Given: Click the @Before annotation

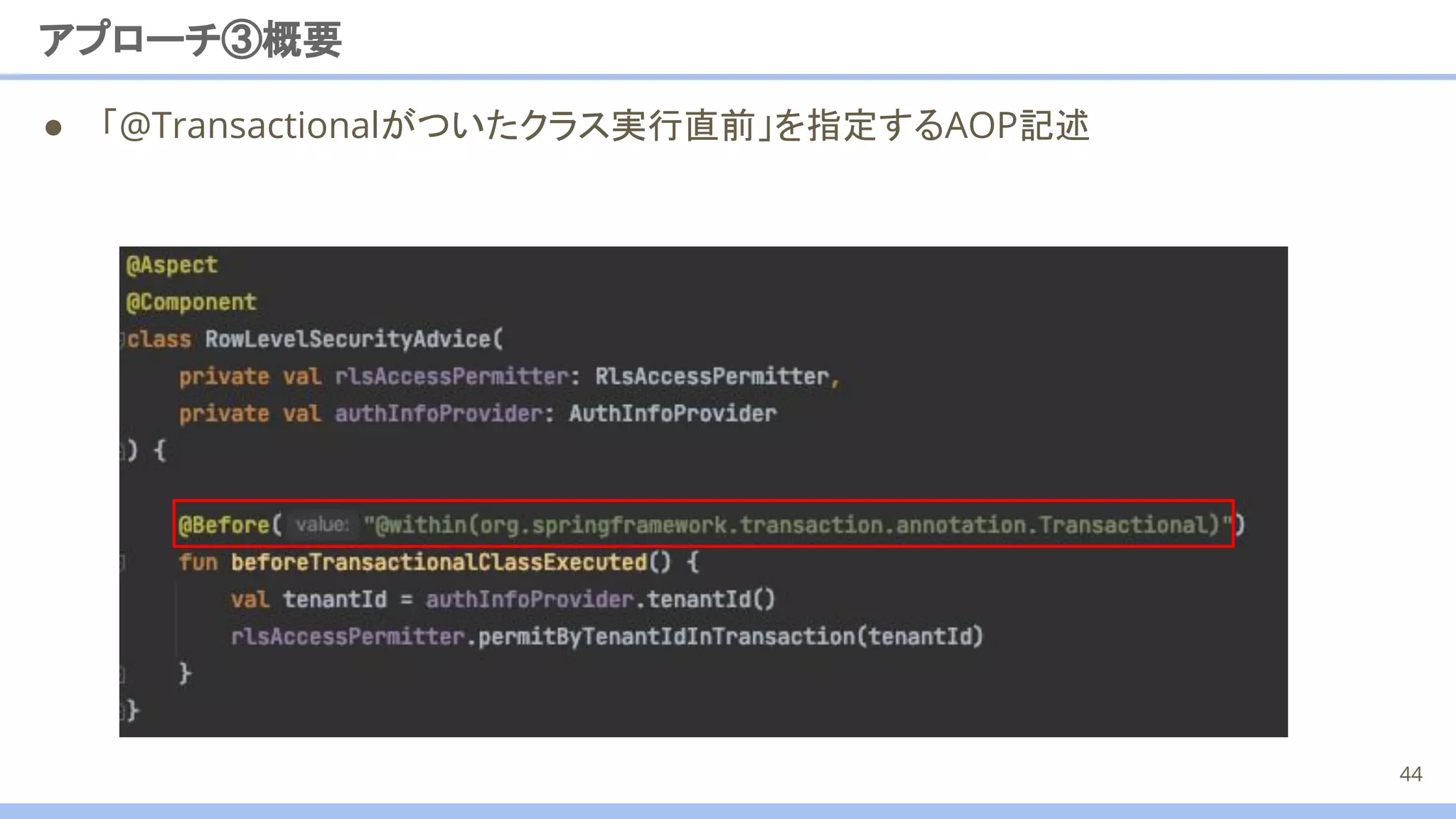Looking at the screenshot, I should [x=223, y=525].
